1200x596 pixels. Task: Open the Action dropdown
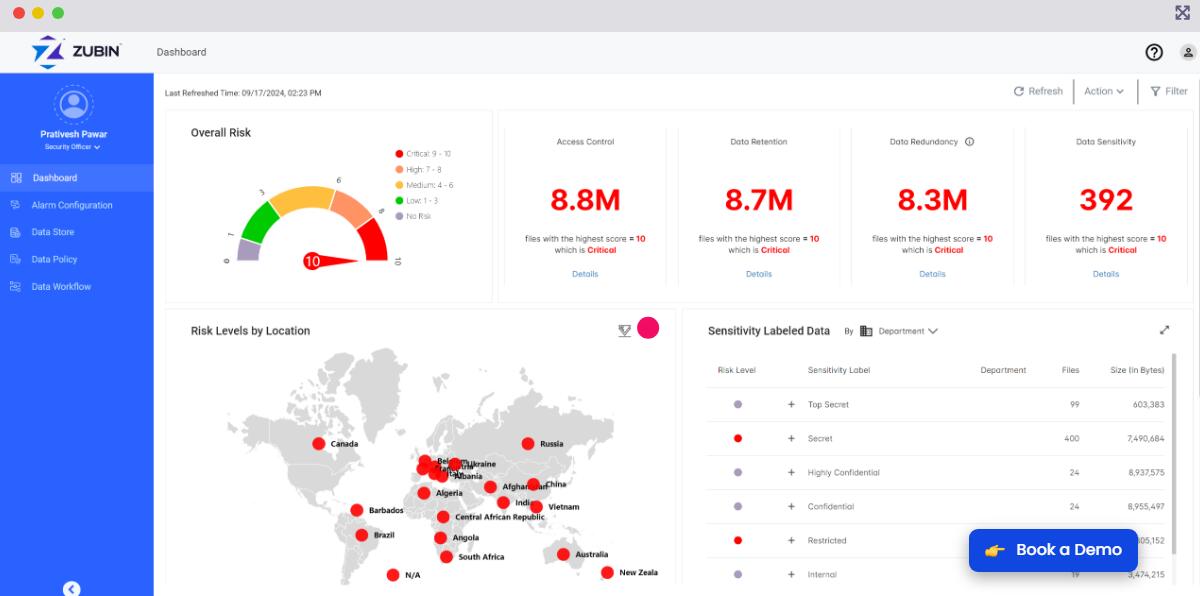[x=1103, y=91]
